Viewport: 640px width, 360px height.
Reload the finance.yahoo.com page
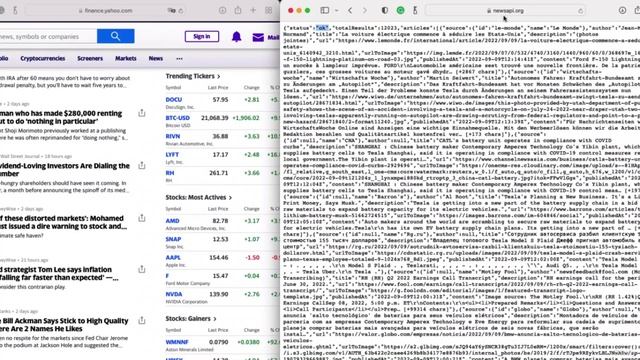(181, 11)
